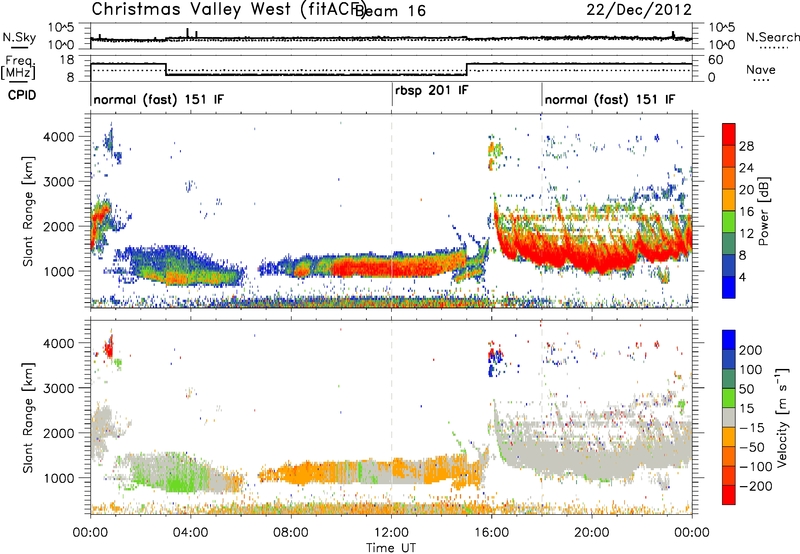Screen dimensions: 800x554
Task: Click the 'CPID' row label
Action: click(x=22, y=95)
